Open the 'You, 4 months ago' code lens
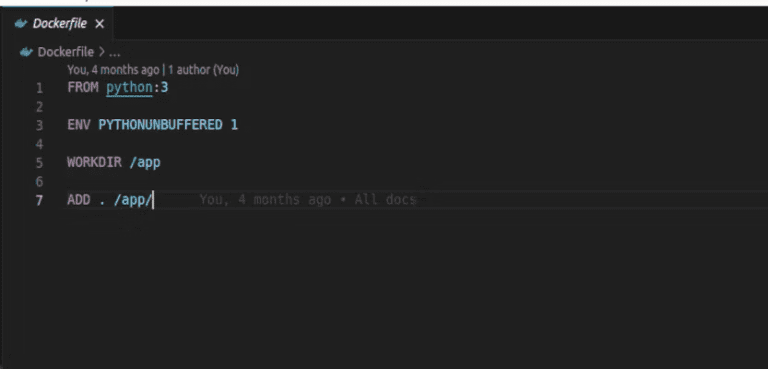Viewport: 768px width, 369px height. 113,70
